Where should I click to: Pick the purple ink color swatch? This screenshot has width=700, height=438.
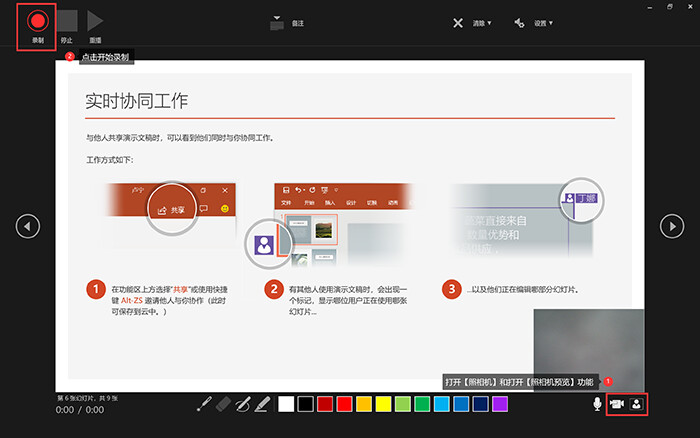[x=500, y=404]
